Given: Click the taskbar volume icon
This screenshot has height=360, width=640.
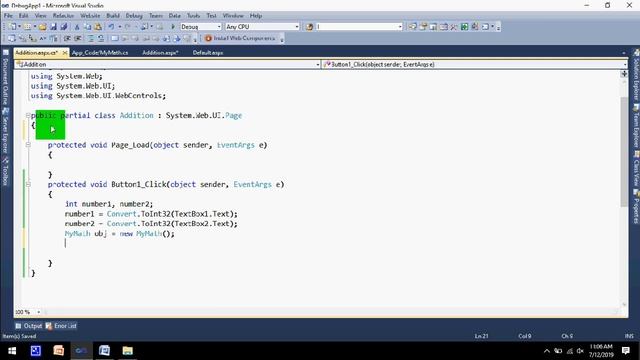Looking at the screenshot, I should point(580,351).
